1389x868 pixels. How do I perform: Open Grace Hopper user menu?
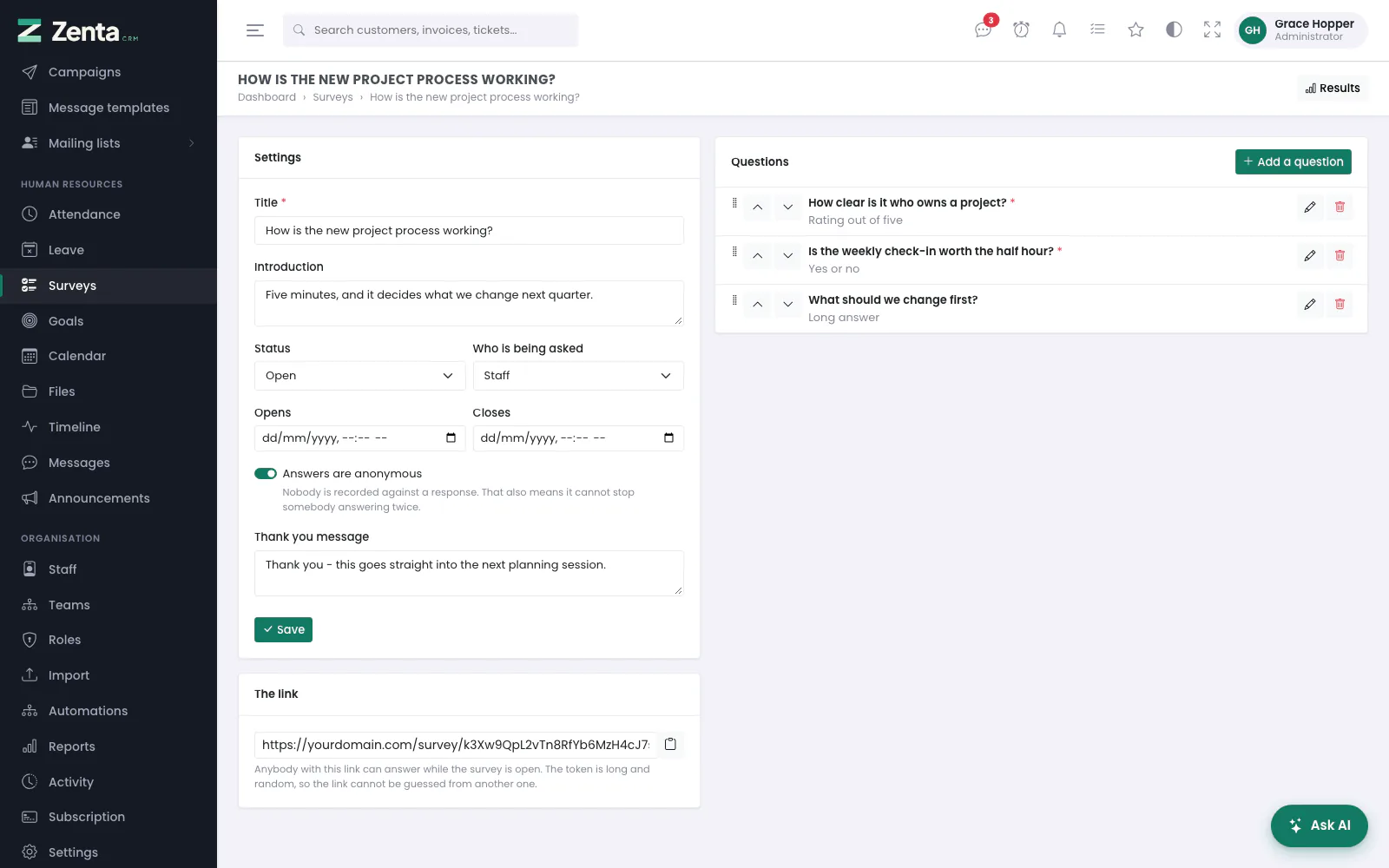coord(1301,30)
